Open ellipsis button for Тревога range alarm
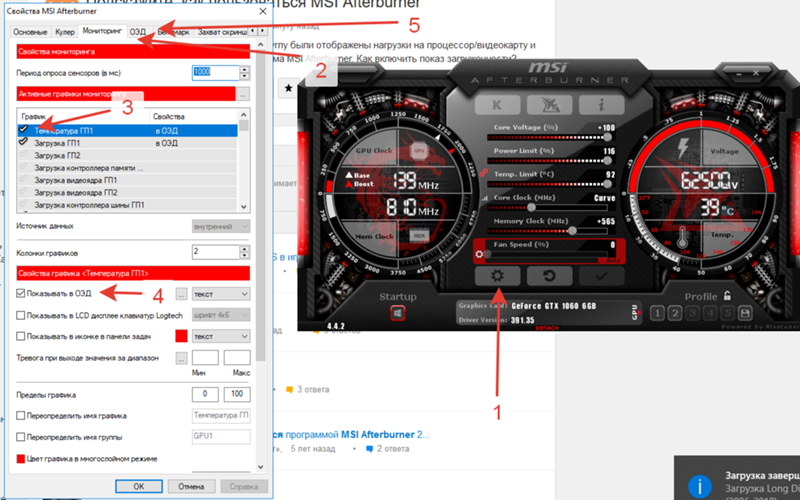The width and height of the screenshot is (800, 500). click(x=181, y=358)
